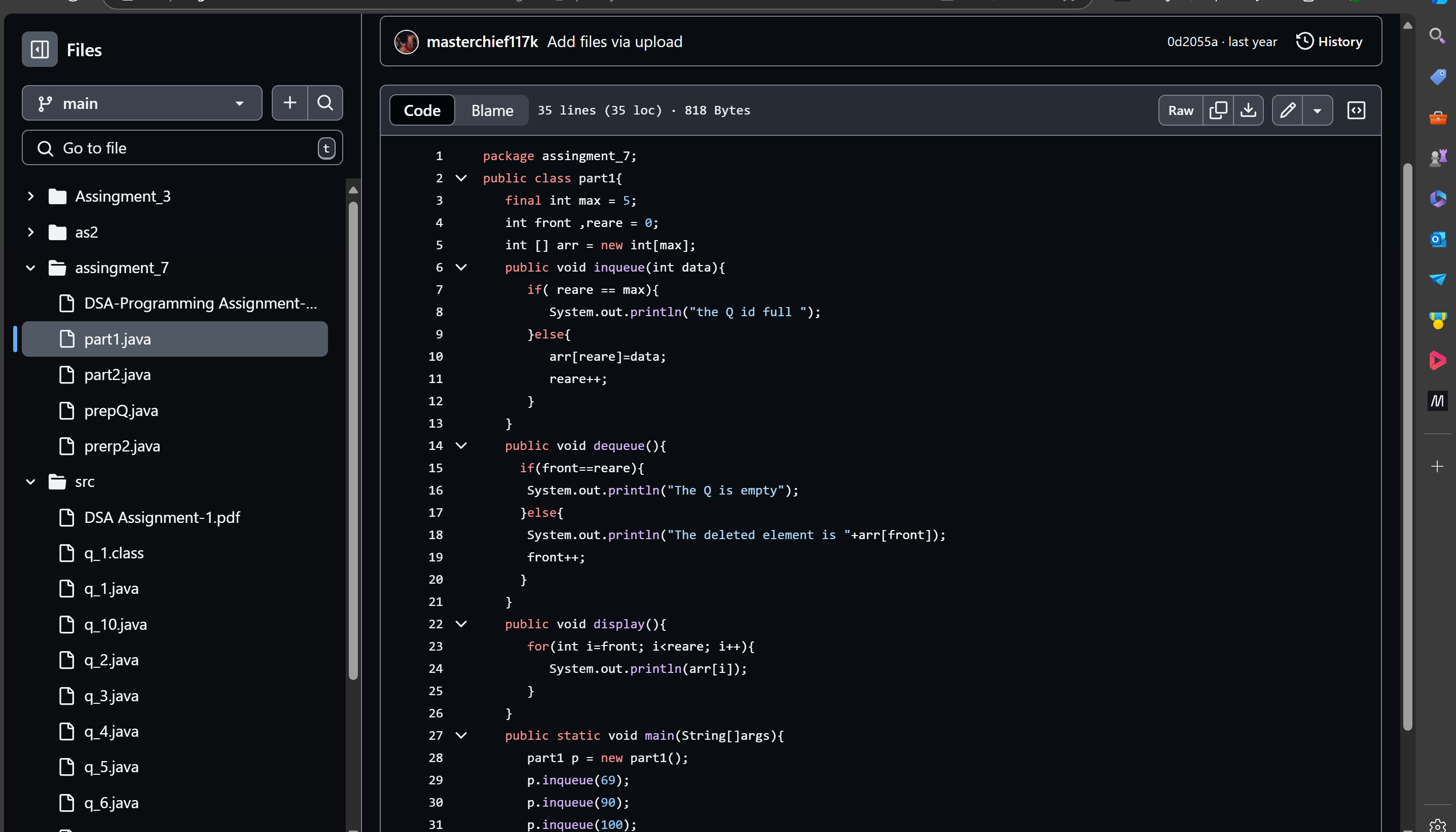Click the file tree vertical scrollbar
The width and height of the screenshot is (1456, 832).
click(x=353, y=440)
